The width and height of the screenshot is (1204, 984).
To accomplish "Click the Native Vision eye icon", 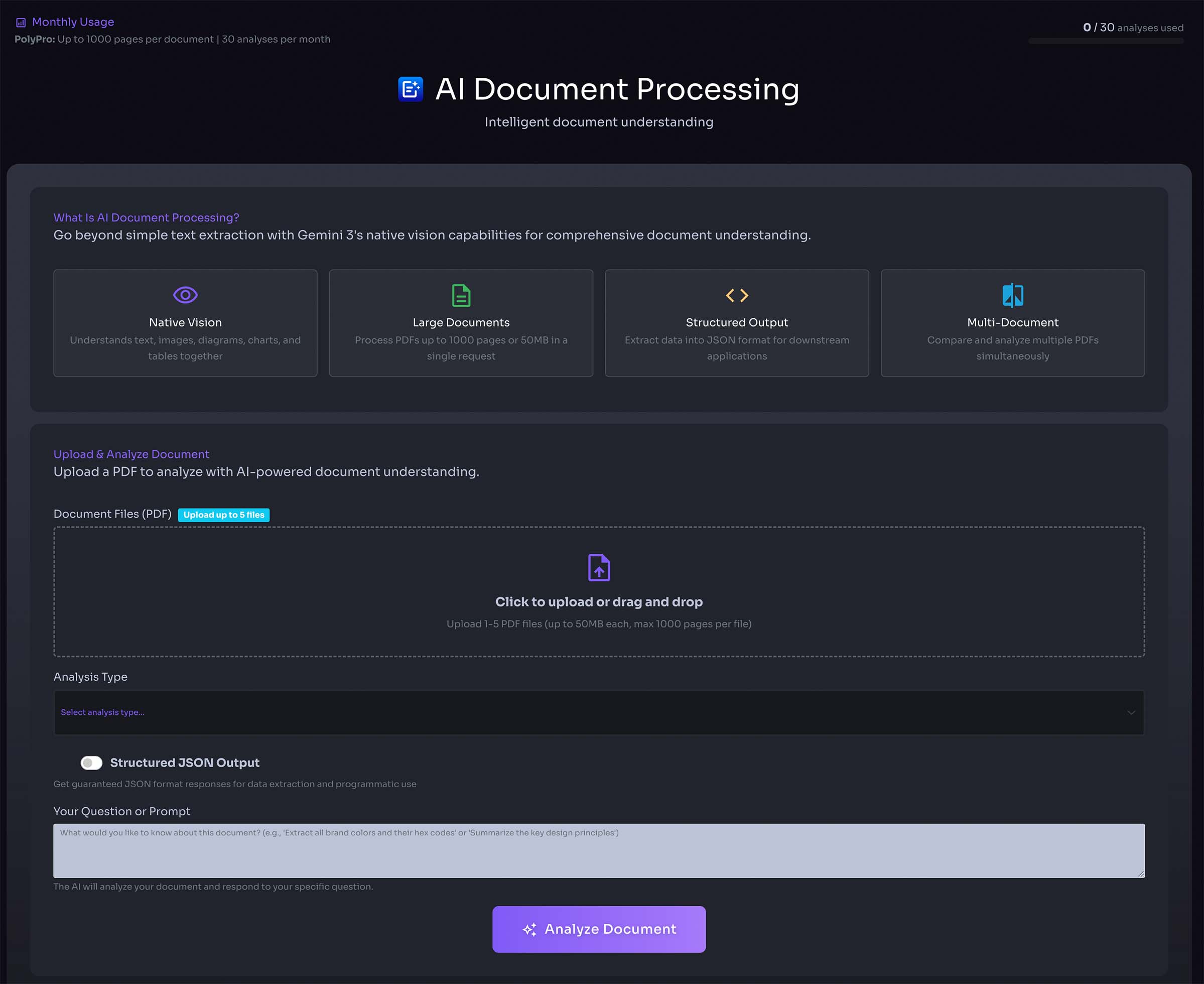I will [185, 294].
